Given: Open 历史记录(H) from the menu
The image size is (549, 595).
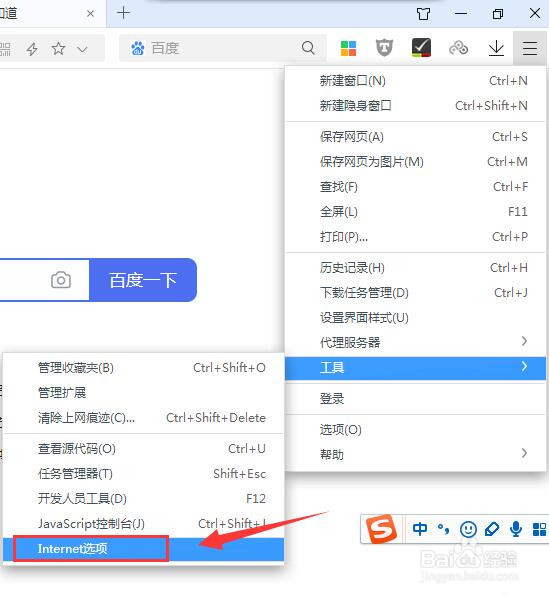Looking at the screenshot, I should [415, 268].
